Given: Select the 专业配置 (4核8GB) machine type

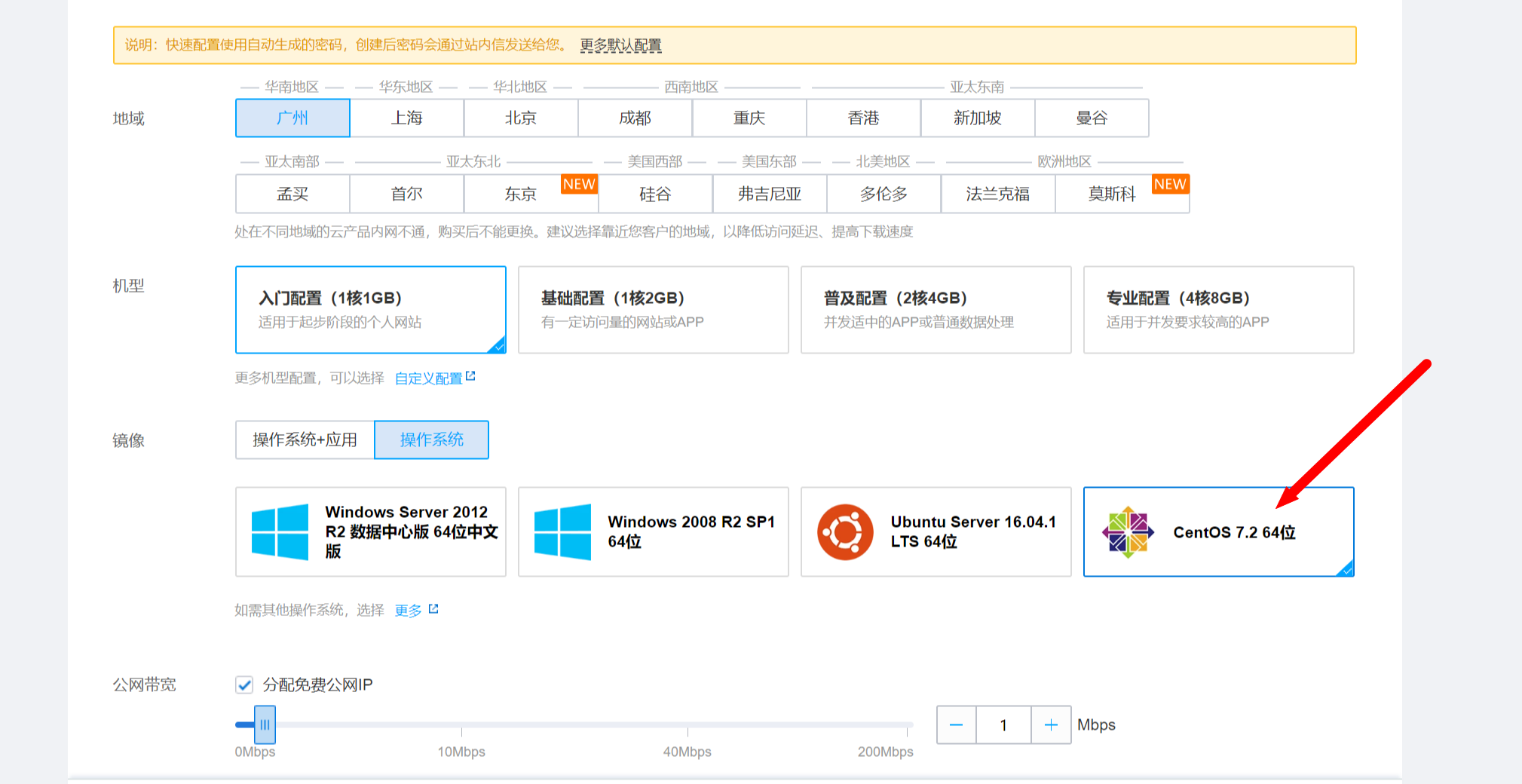Looking at the screenshot, I should [1218, 310].
